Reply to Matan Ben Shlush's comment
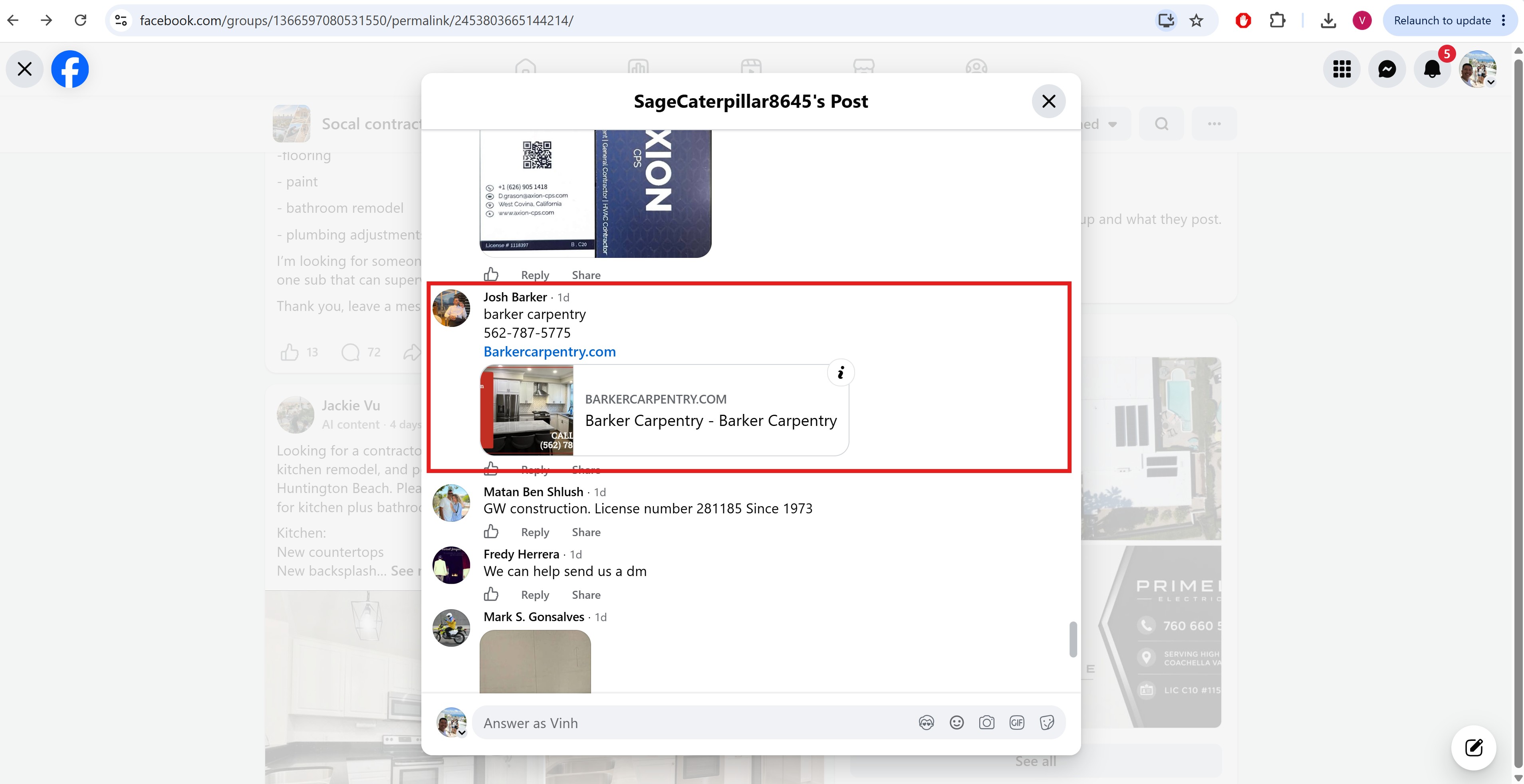 [535, 532]
